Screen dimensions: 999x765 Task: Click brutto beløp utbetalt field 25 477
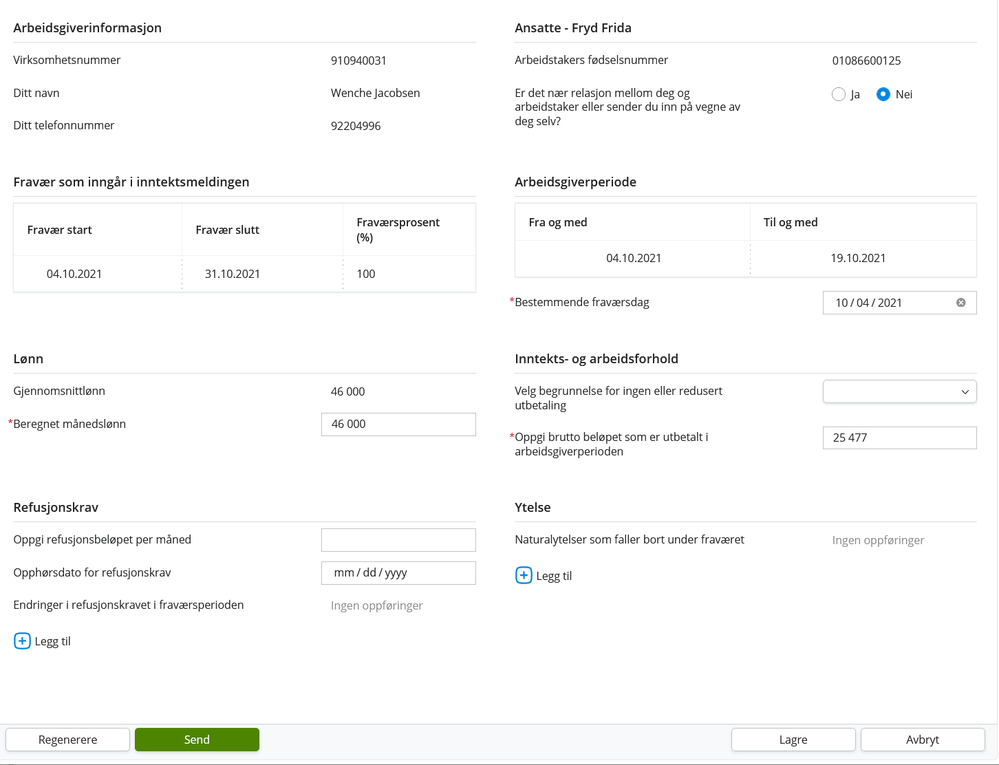click(900, 438)
